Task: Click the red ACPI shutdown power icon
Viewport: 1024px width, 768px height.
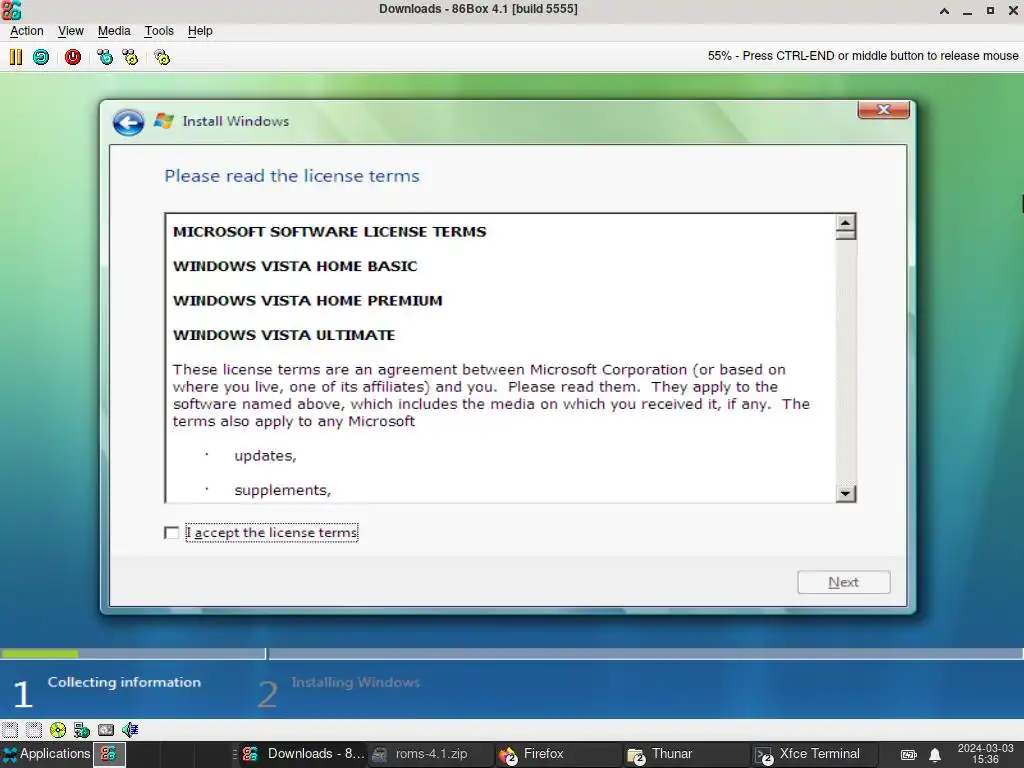Action: pyautogui.click(x=72, y=57)
